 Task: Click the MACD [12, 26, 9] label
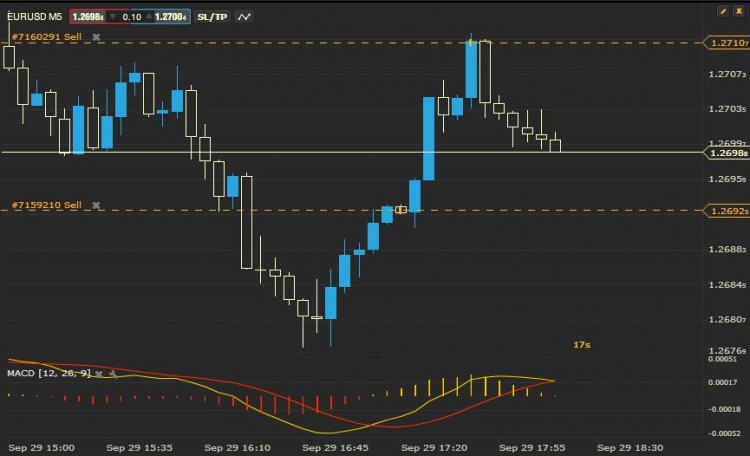point(49,373)
